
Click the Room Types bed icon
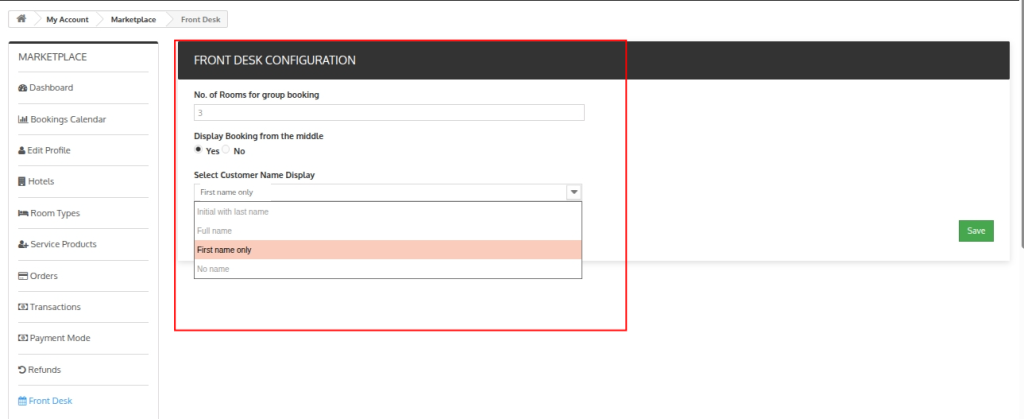[23, 213]
